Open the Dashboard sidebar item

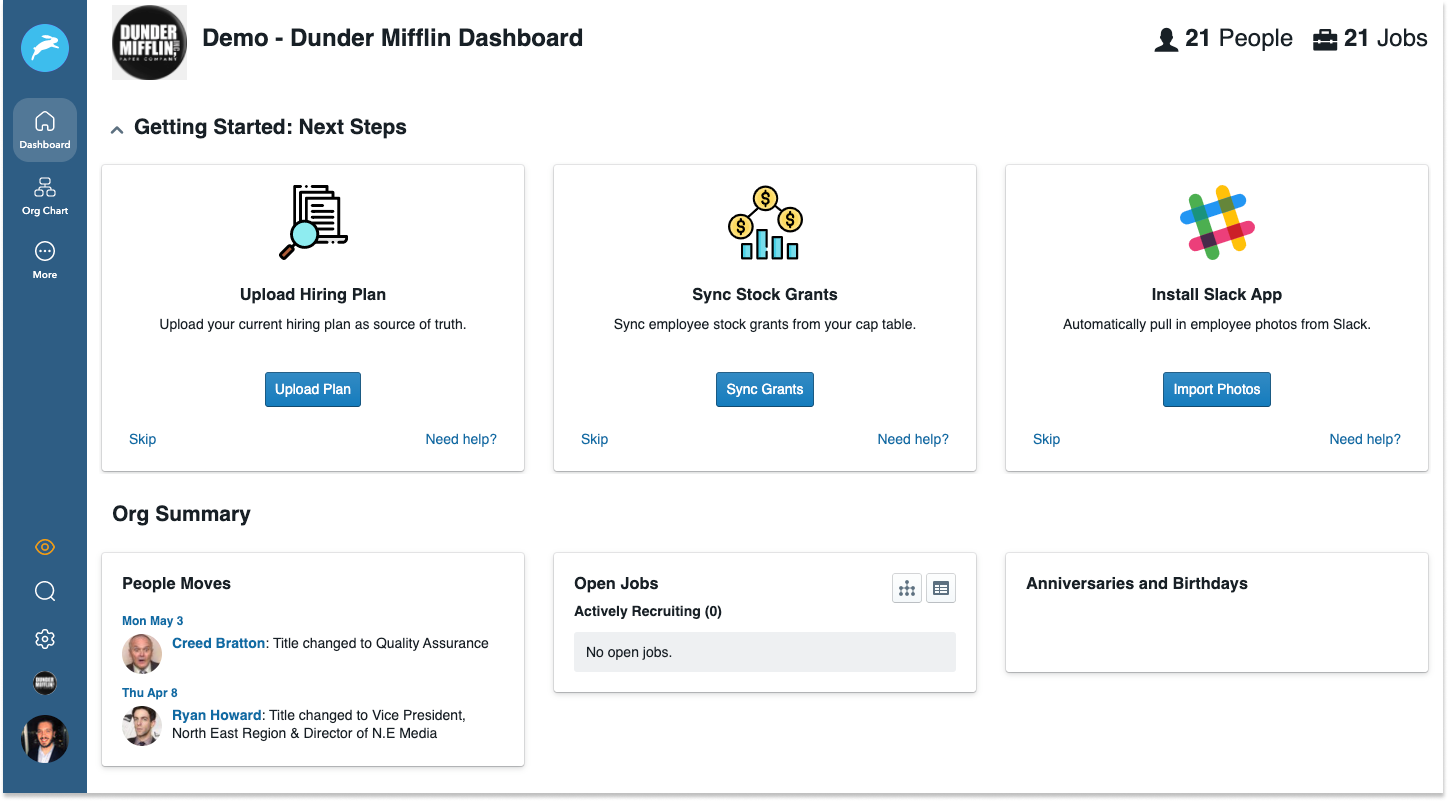click(x=45, y=130)
